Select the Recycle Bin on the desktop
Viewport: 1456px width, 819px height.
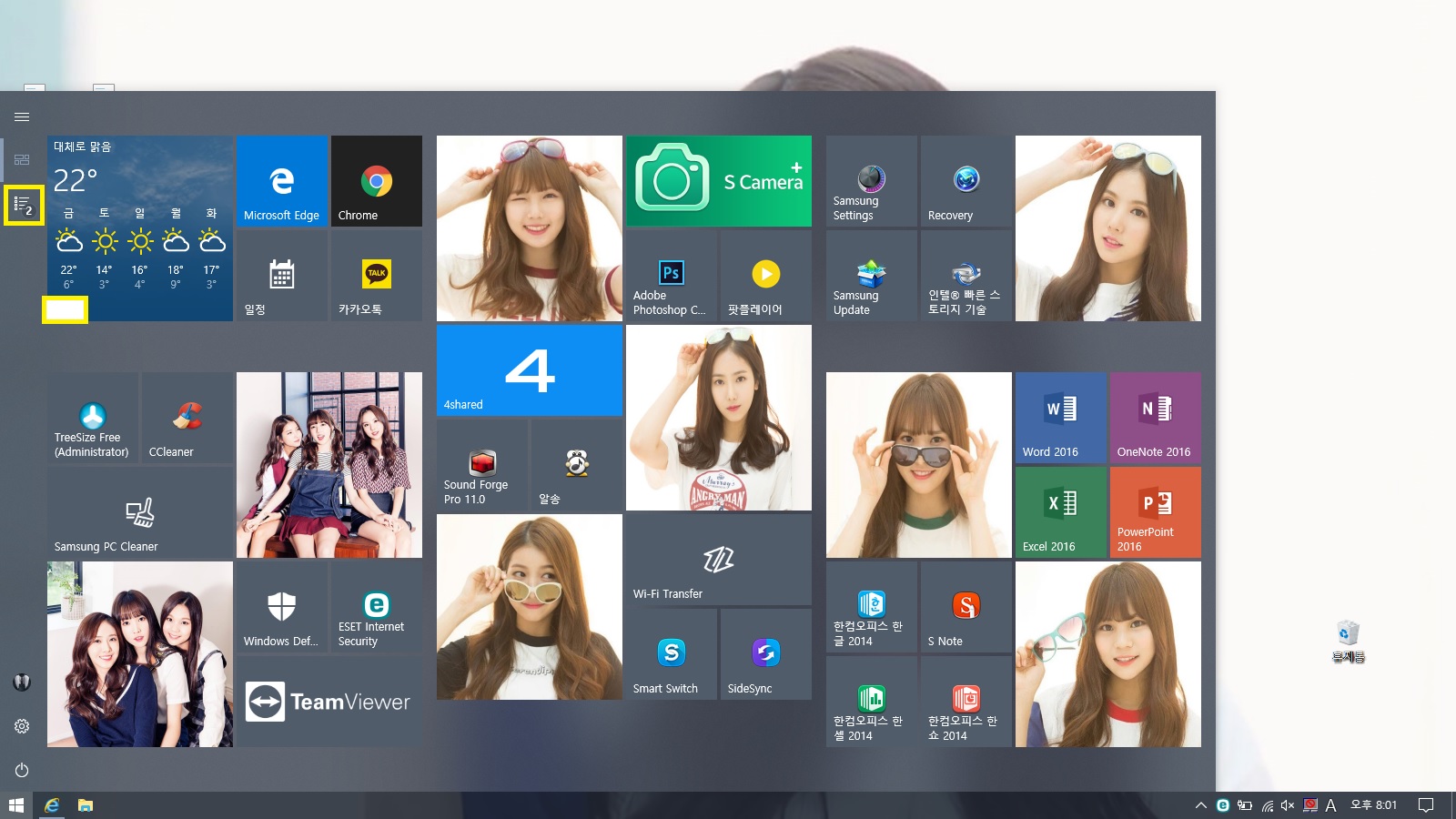(1349, 642)
